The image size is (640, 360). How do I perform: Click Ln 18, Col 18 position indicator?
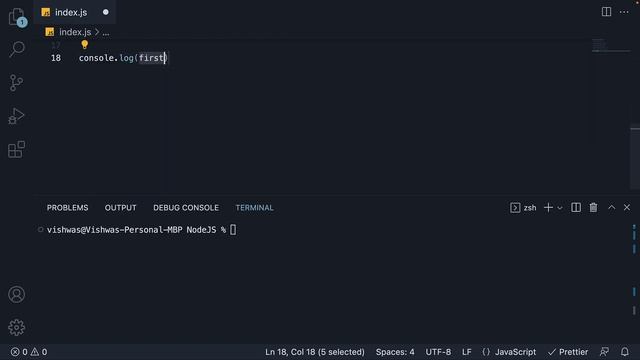click(315, 352)
